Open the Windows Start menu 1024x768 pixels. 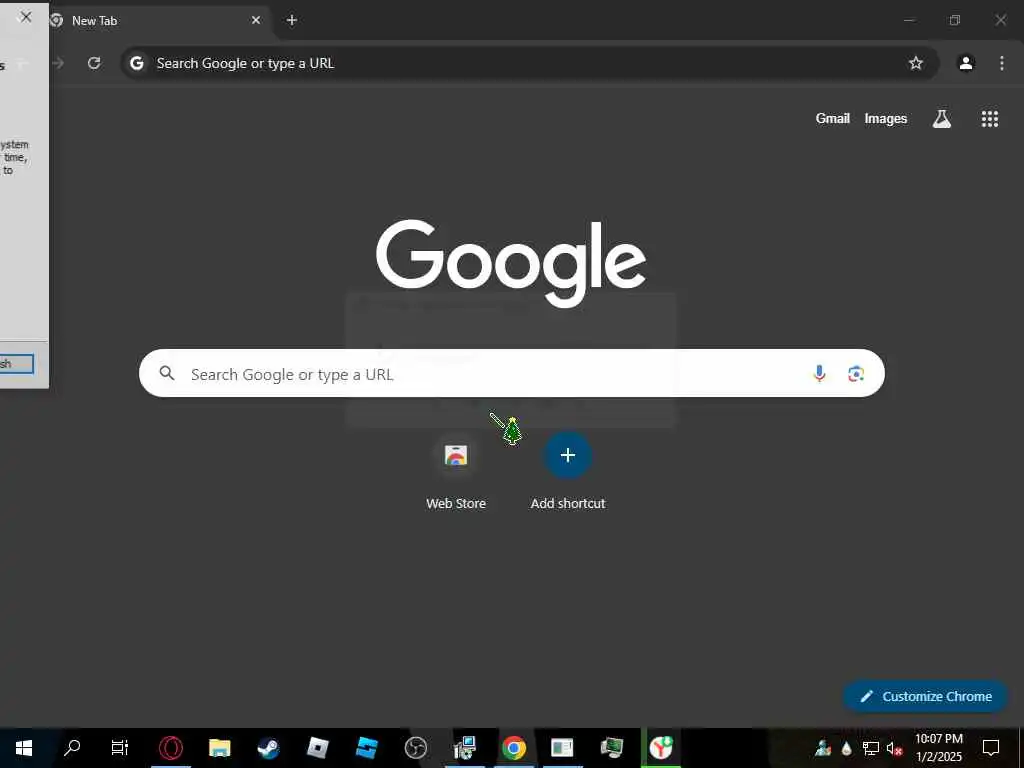(x=24, y=748)
